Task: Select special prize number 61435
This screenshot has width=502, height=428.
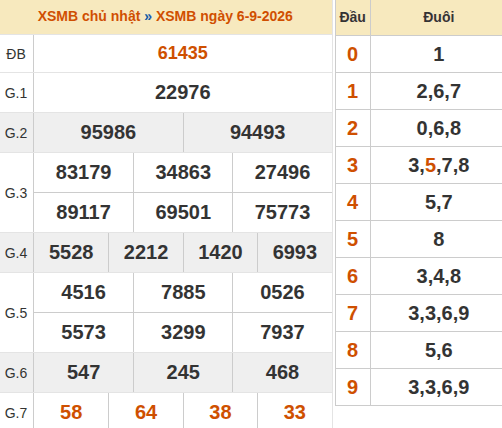Action: [x=183, y=53]
